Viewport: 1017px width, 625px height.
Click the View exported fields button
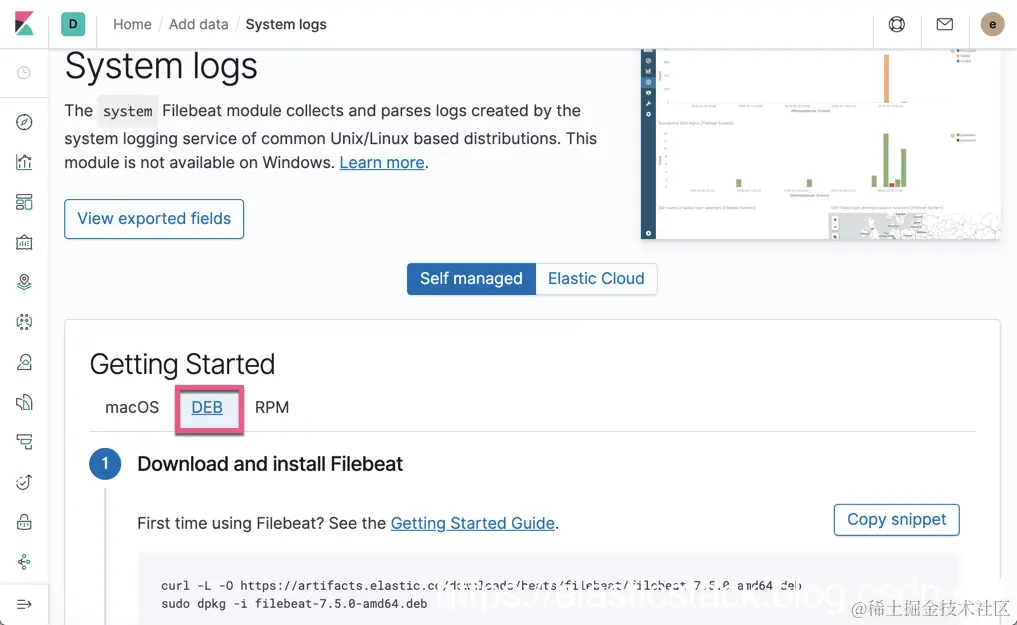tap(154, 219)
